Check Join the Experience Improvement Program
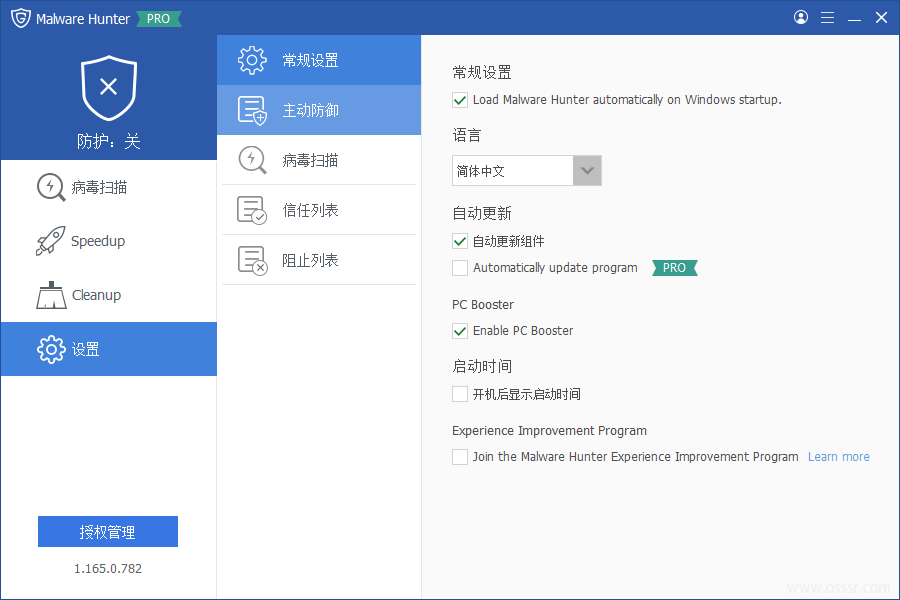 tap(460, 456)
